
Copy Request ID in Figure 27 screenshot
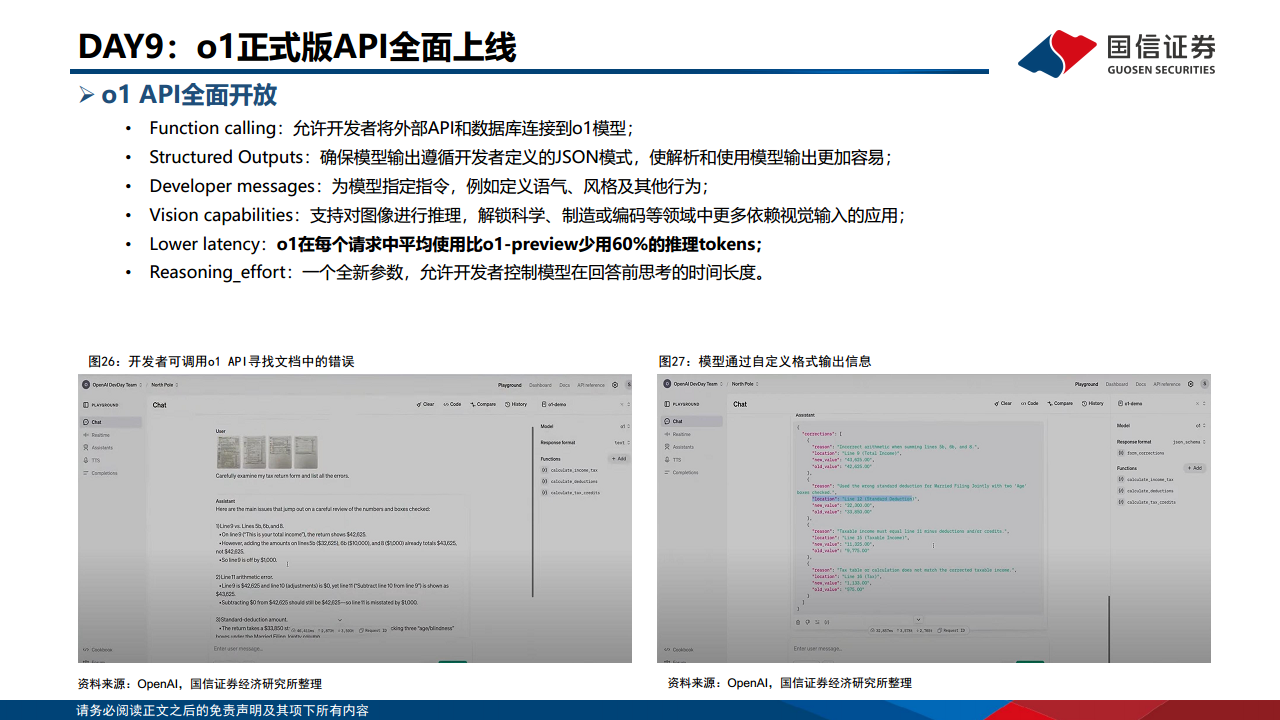tap(953, 630)
